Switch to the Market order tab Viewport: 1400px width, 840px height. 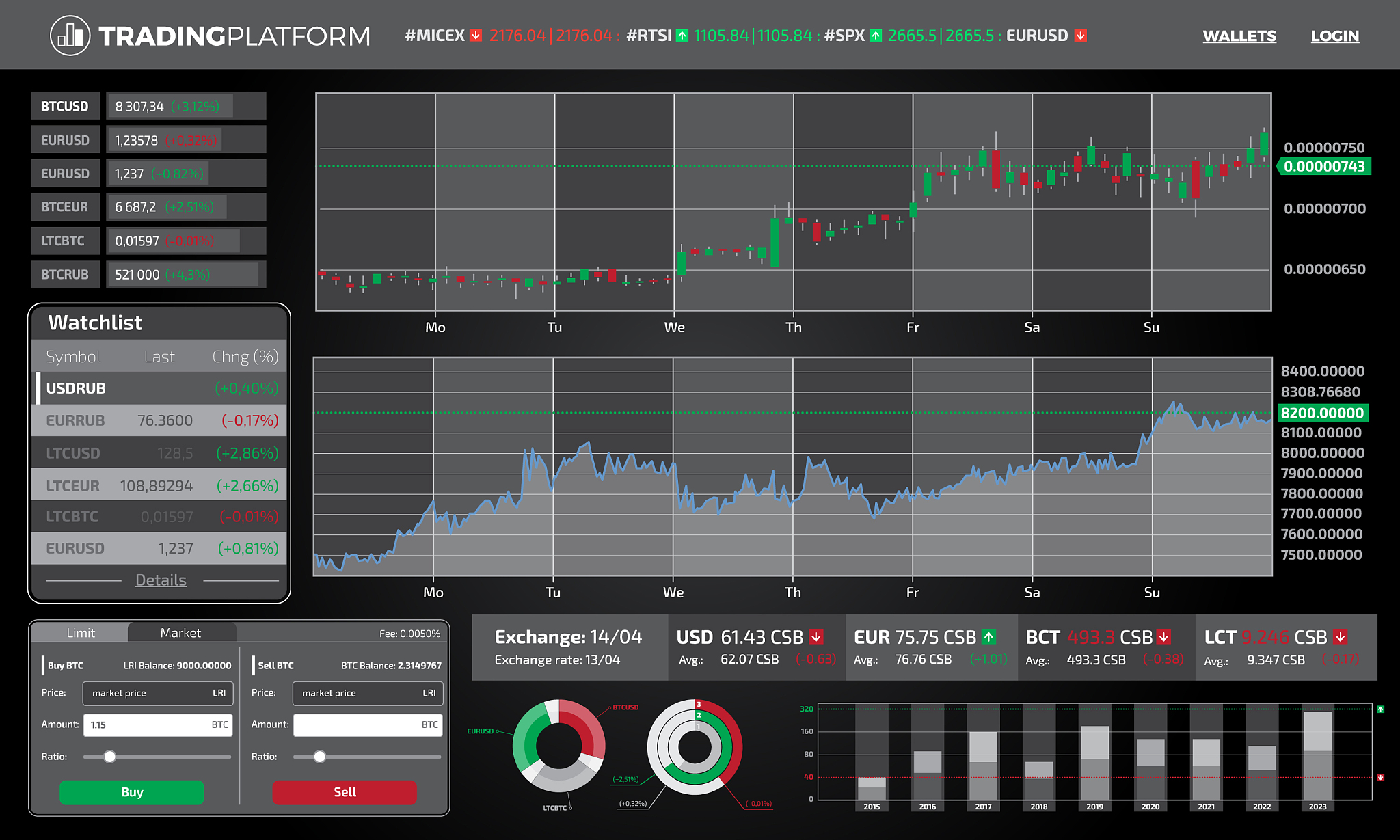pyautogui.click(x=180, y=633)
